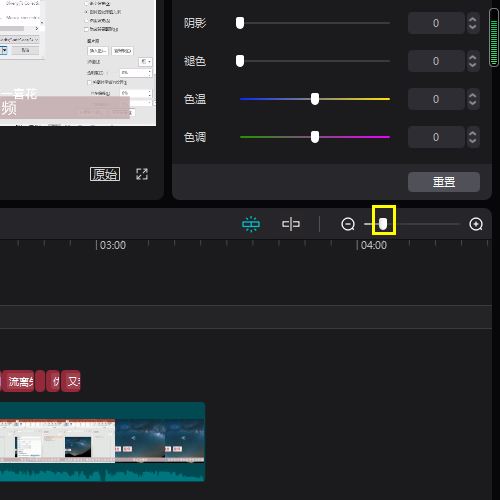The height and width of the screenshot is (500, 500).
Task: Click the 色温 value input field
Action: pos(436,99)
